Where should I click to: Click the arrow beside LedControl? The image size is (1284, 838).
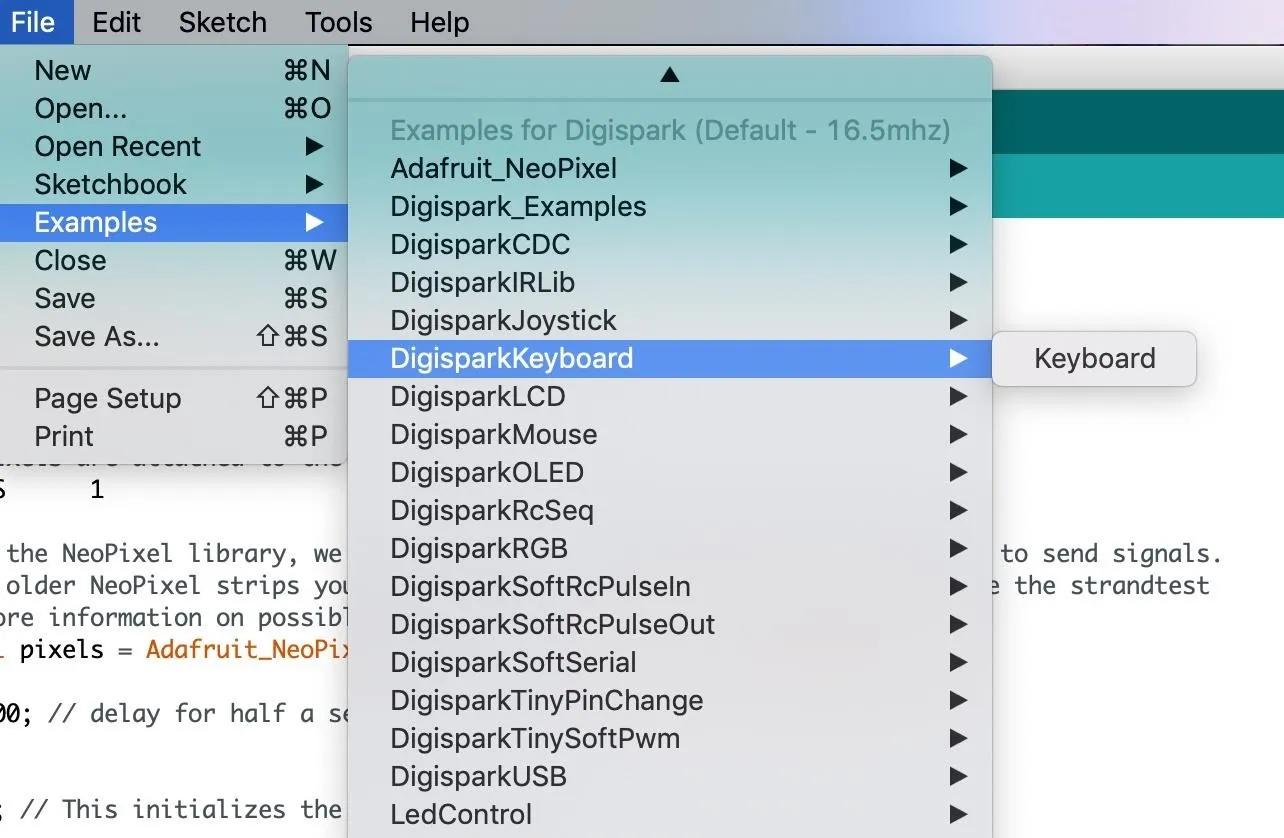(x=958, y=814)
